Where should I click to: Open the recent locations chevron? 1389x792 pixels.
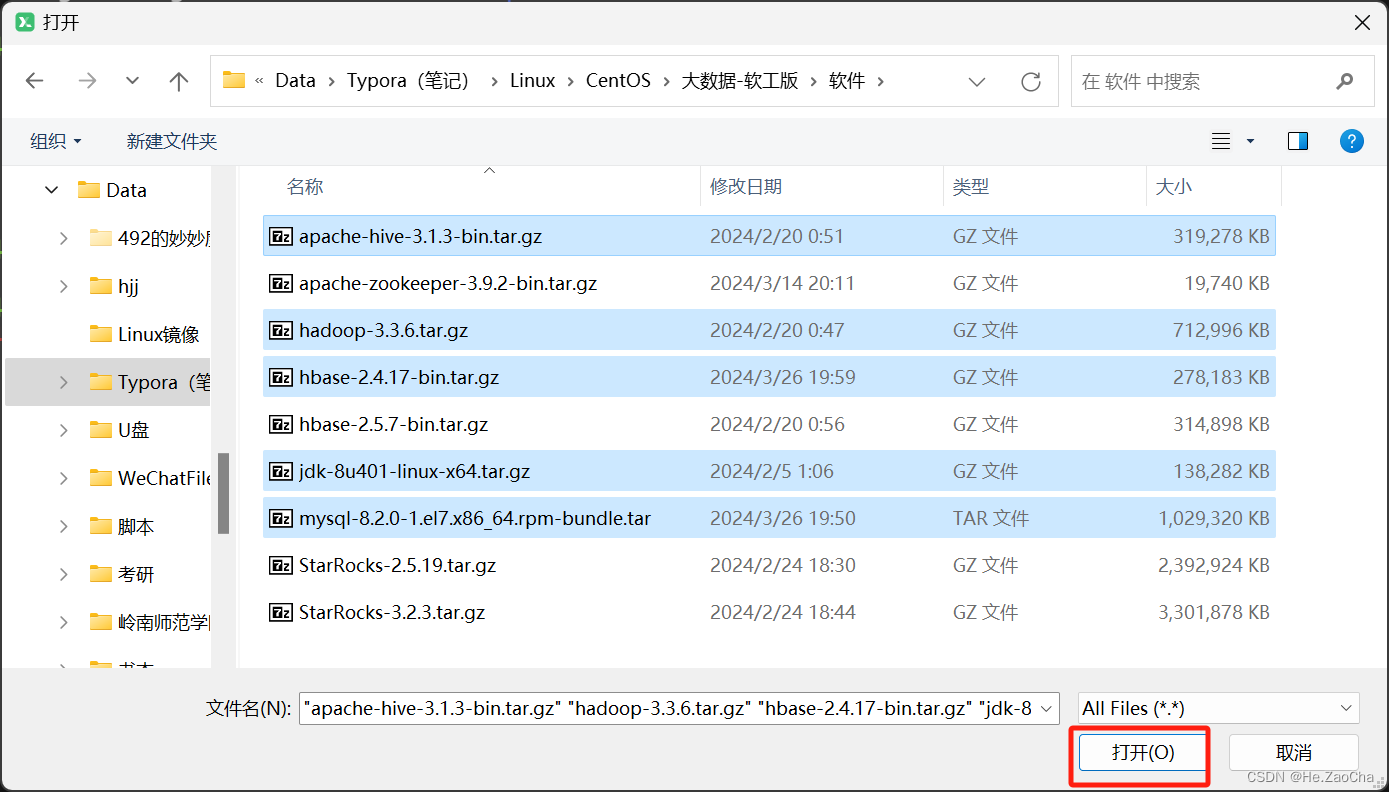pos(132,82)
